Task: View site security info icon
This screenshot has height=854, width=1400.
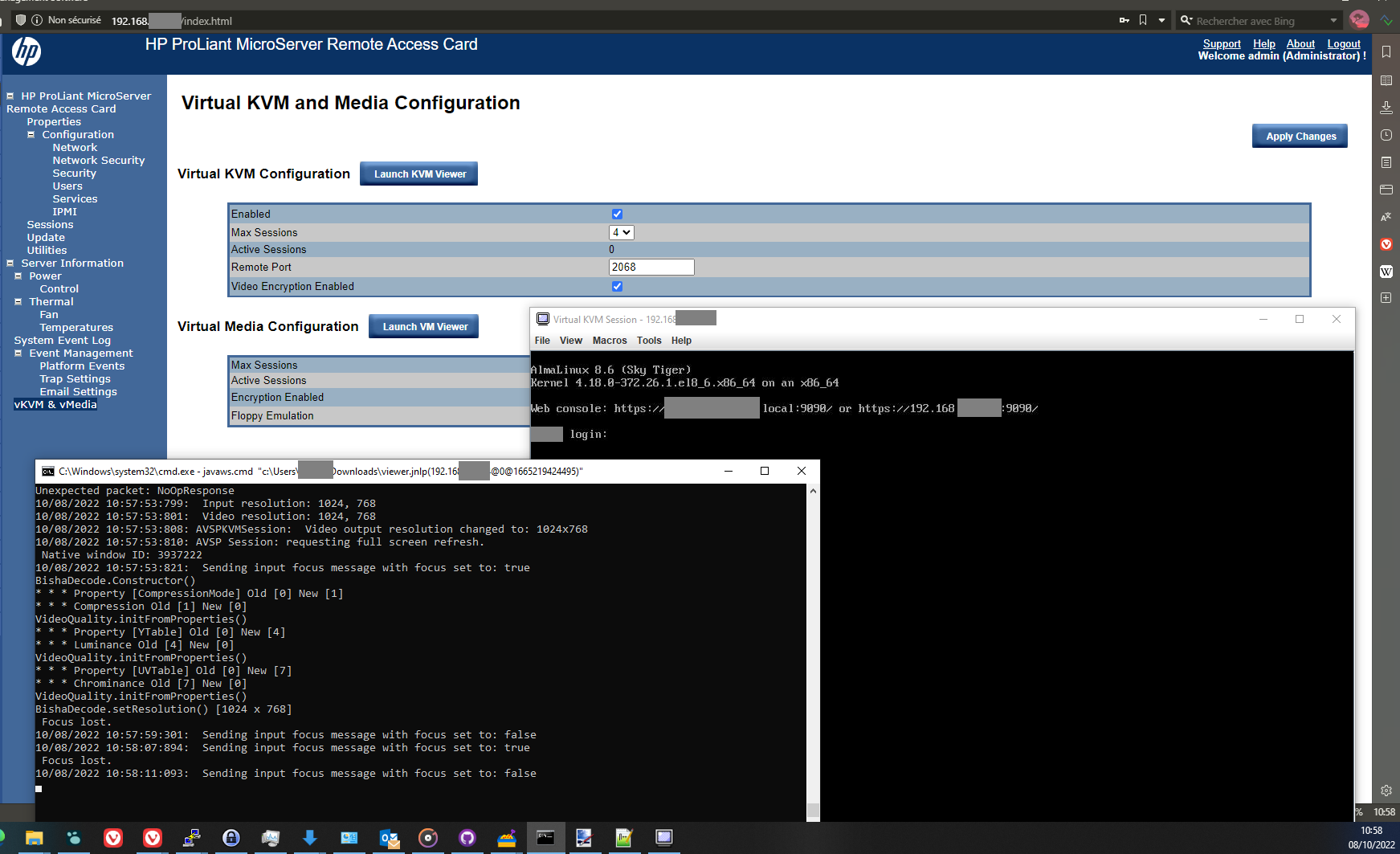Action: pos(37,20)
